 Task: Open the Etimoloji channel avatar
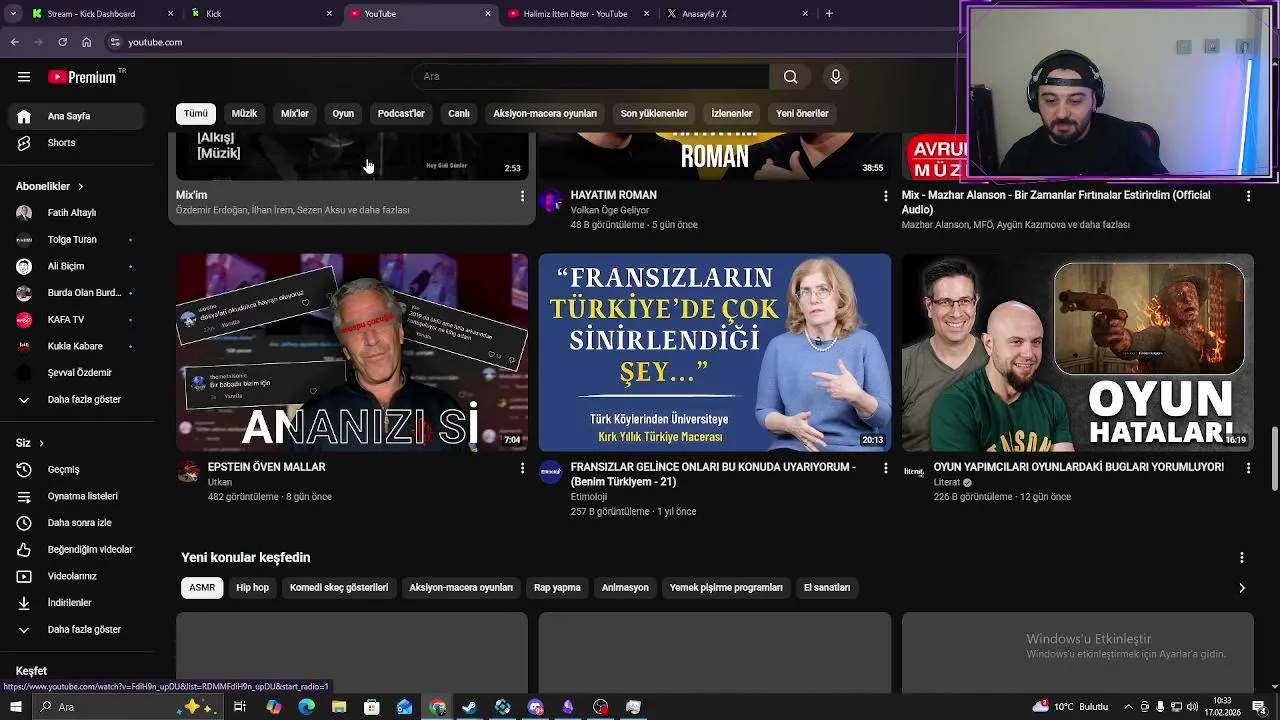click(551, 472)
